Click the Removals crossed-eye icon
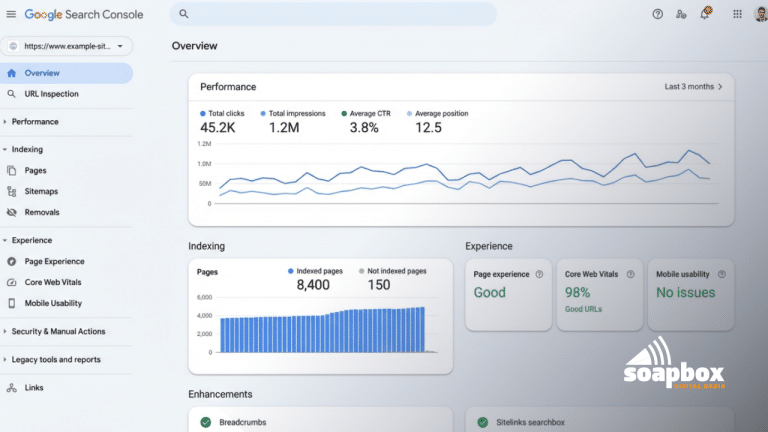768x432 pixels. click(x=12, y=212)
